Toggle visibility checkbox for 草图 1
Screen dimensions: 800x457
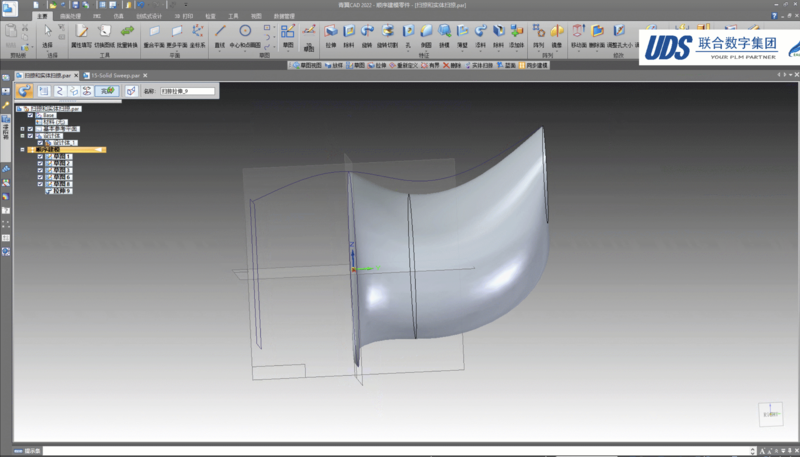click(40, 157)
